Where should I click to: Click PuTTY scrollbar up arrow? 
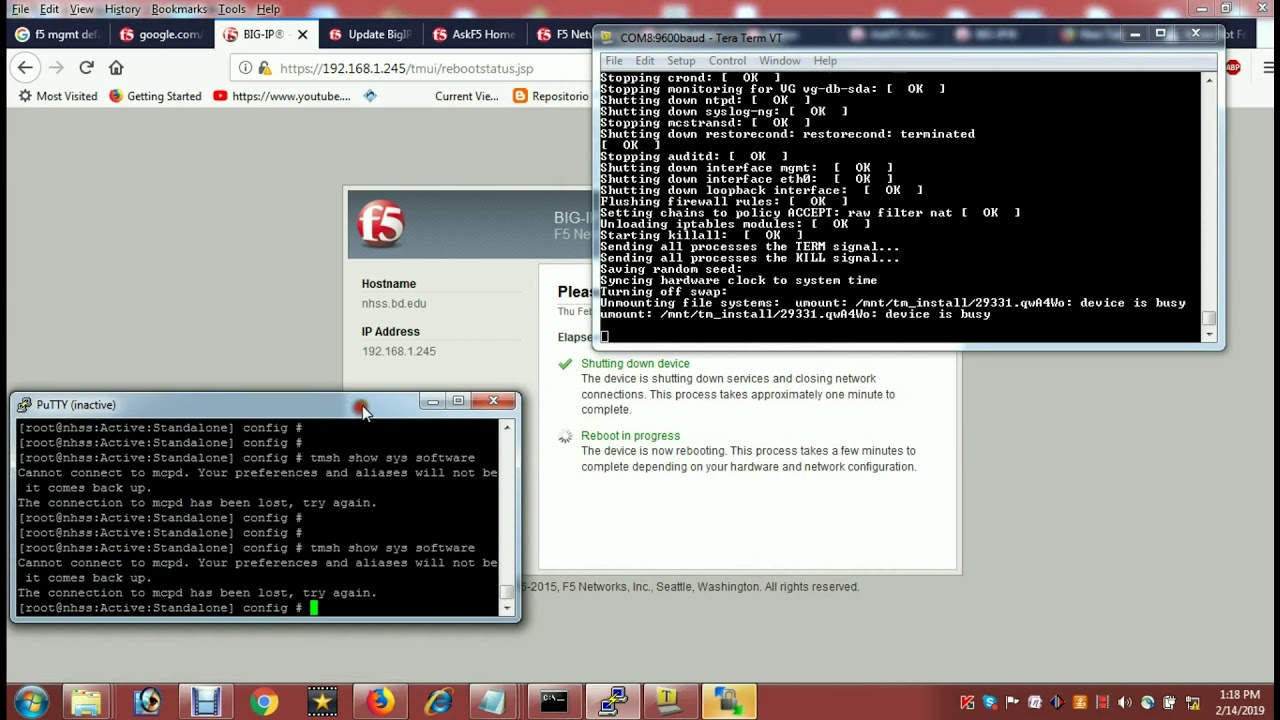(x=507, y=428)
